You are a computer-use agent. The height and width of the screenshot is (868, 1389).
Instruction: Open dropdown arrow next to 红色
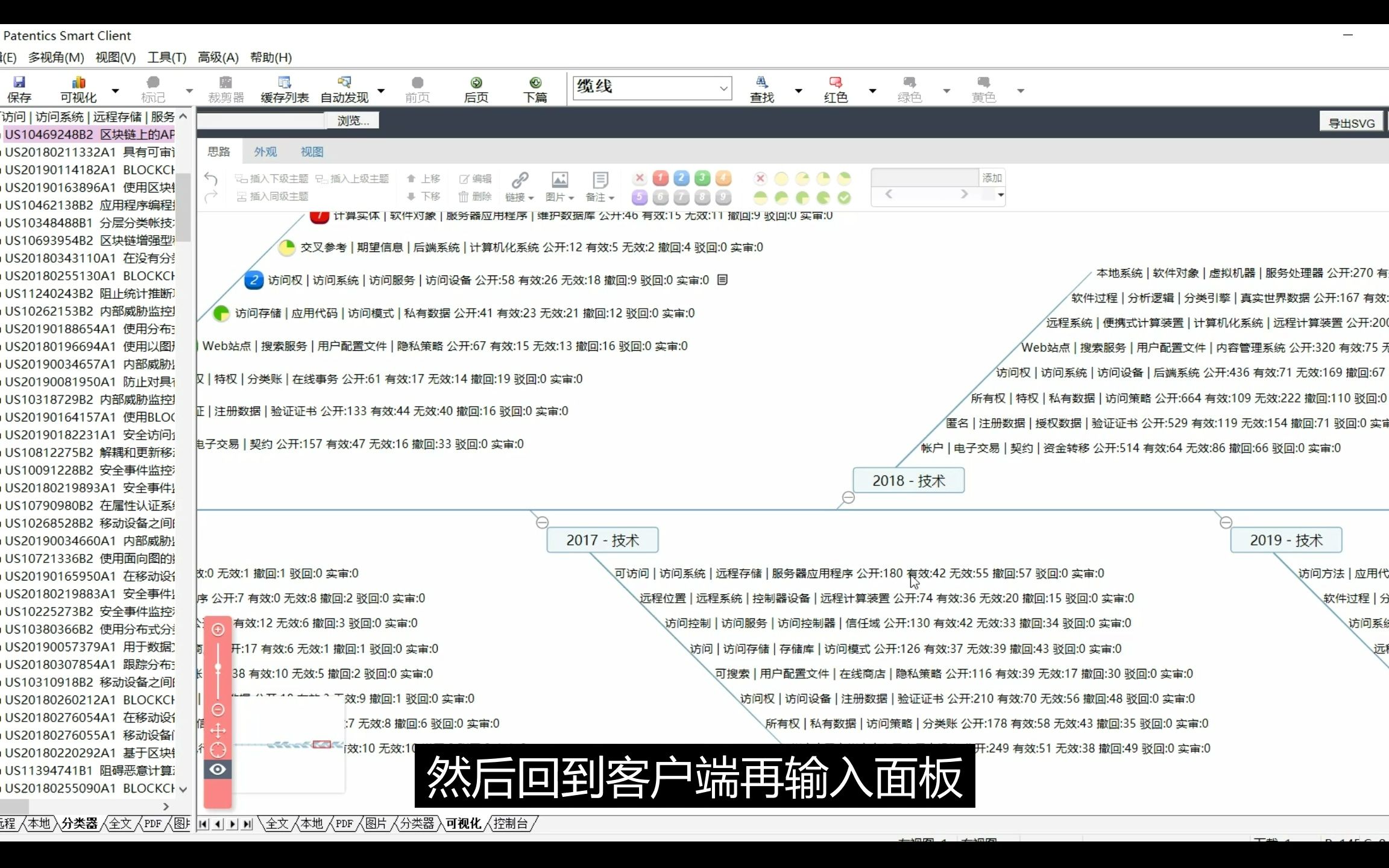[x=872, y=91]
